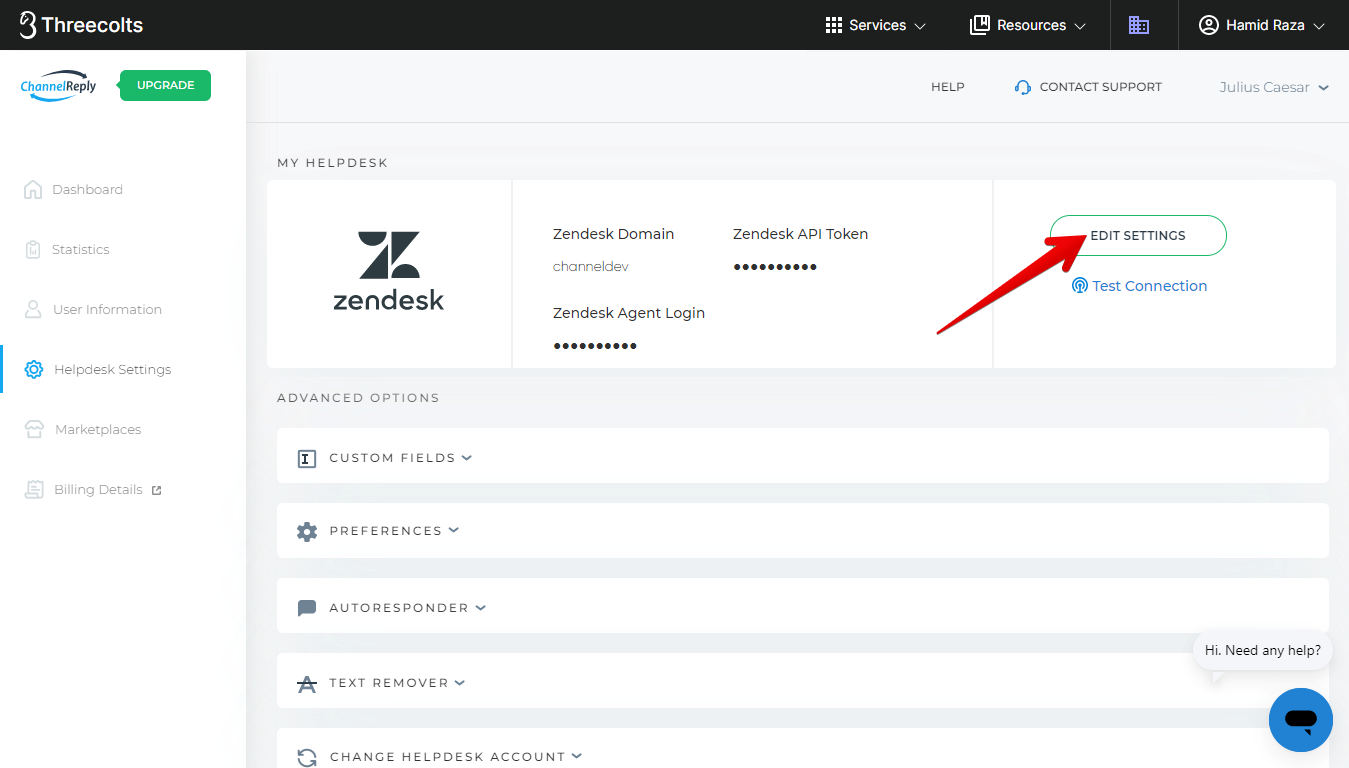The image size is (1349, 768).
Task: Expand the Text Remover section
Action: pos(803,681)
